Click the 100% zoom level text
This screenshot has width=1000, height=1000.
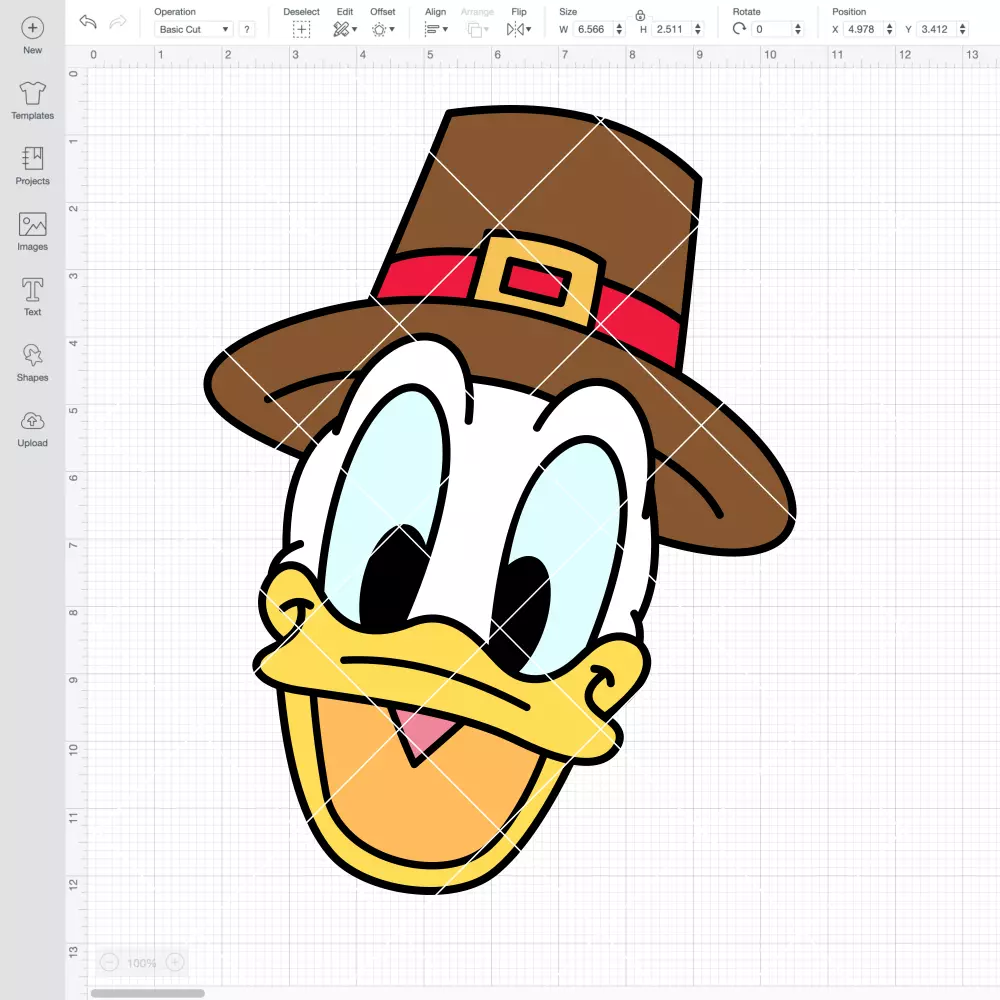142,963
